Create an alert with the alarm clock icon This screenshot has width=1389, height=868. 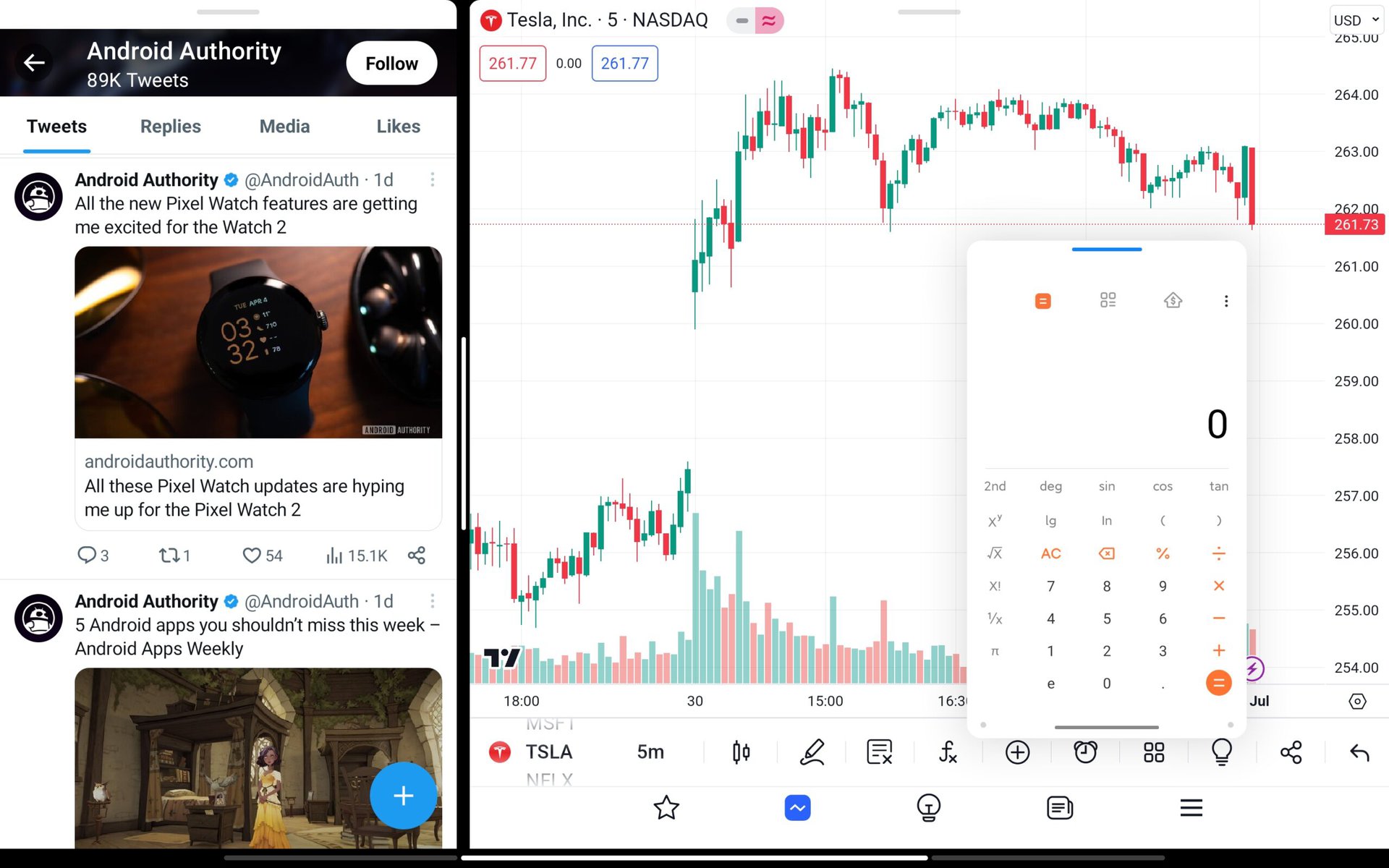(x=1085, y=752)
